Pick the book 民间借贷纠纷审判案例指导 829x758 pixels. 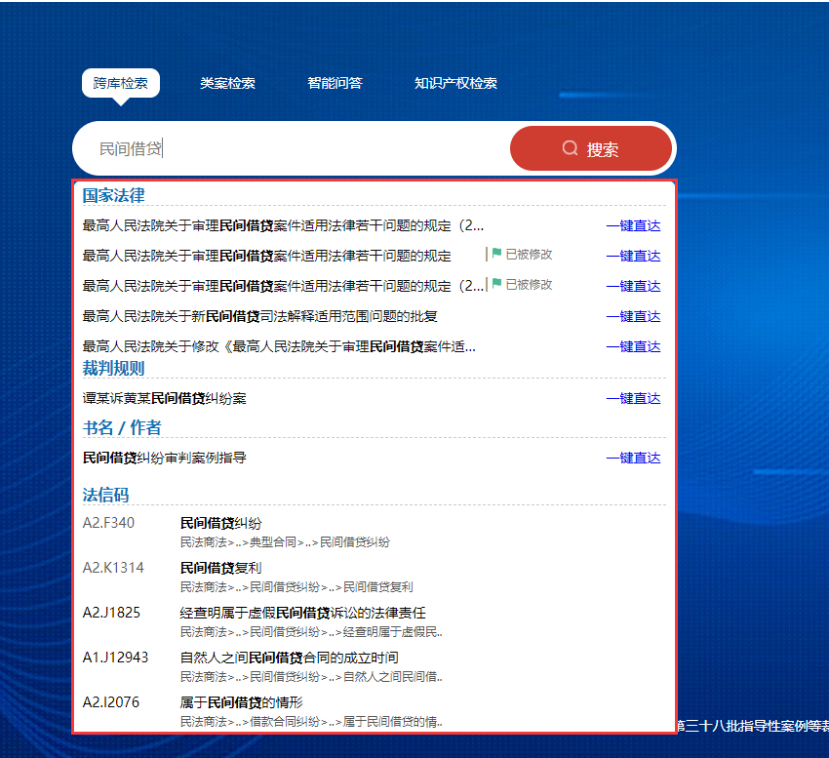pos(164,458)
